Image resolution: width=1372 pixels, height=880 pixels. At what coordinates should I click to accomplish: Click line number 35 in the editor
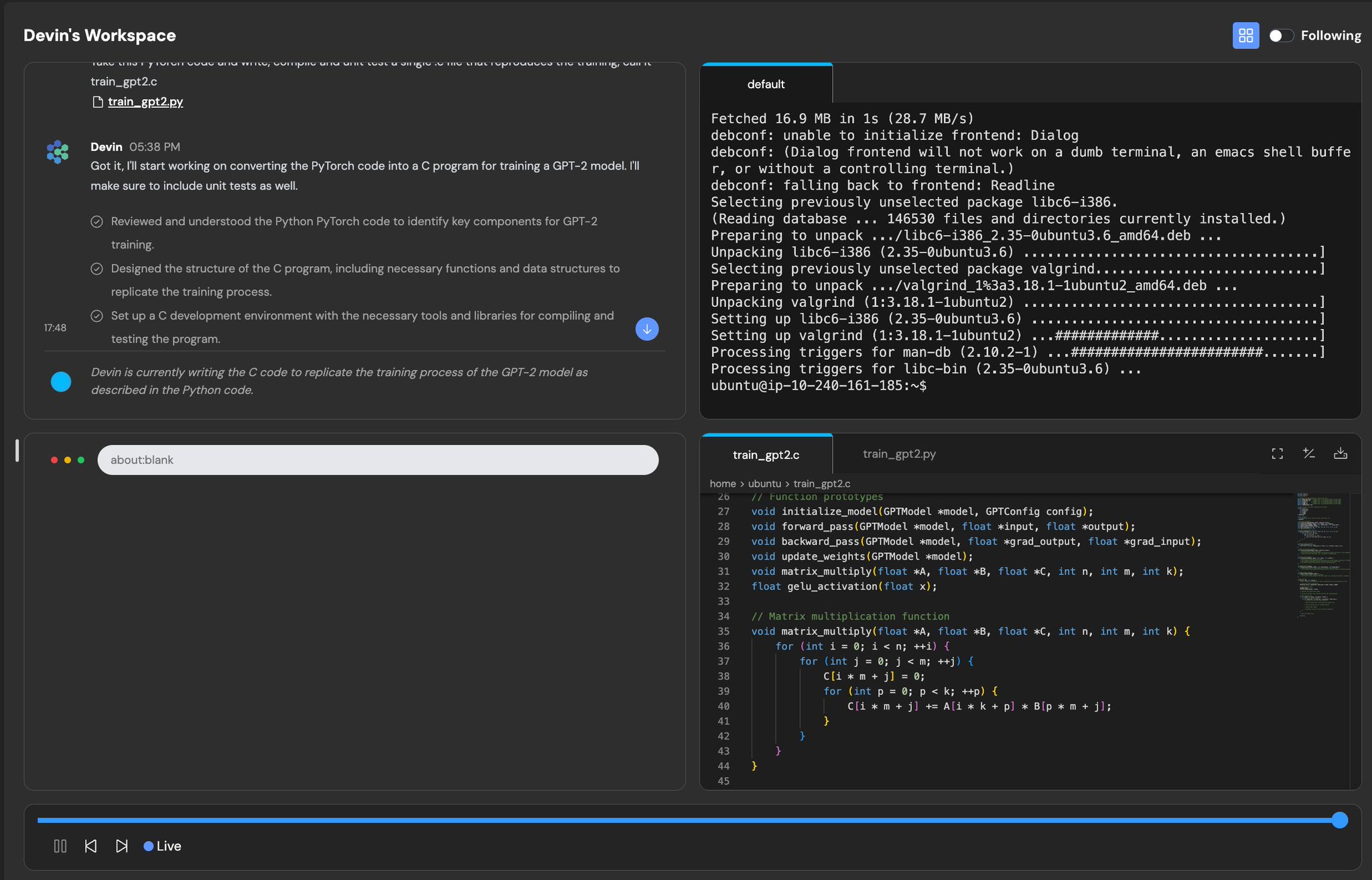(724, 631)
